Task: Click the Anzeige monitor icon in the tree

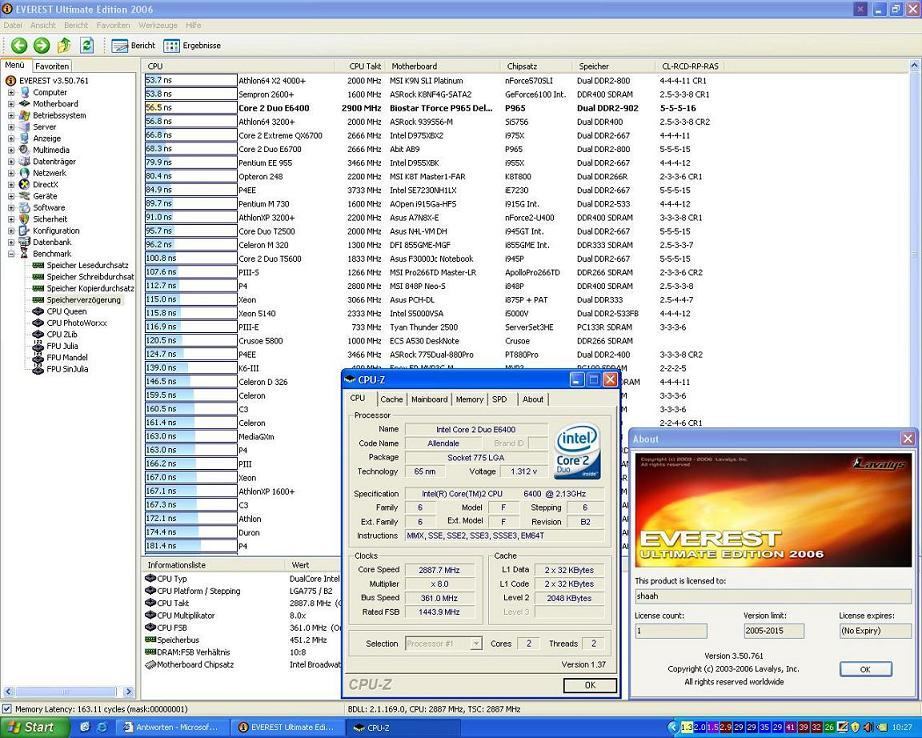Action: click(x=24, y=138)
